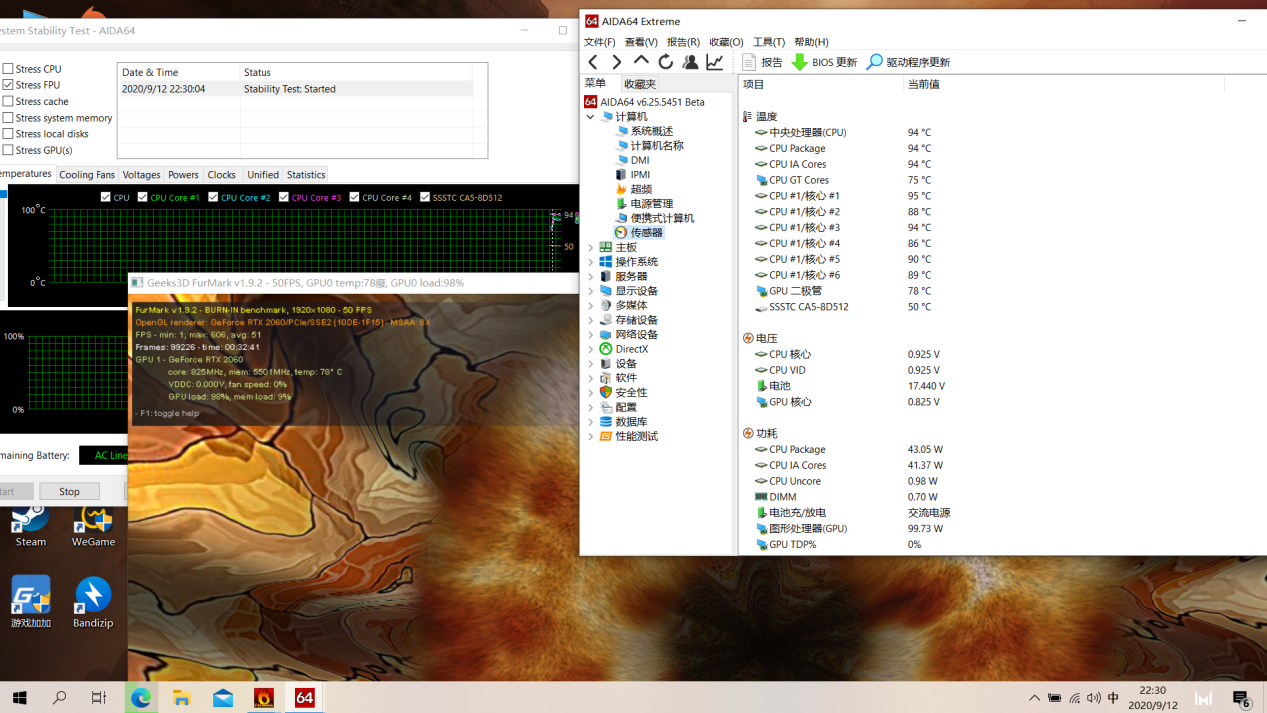Image resolution: width=1267 pixels, height=713 pixels.
Task: Go back in AIDA64 navigation toolbar
Action: coord(593,62)
